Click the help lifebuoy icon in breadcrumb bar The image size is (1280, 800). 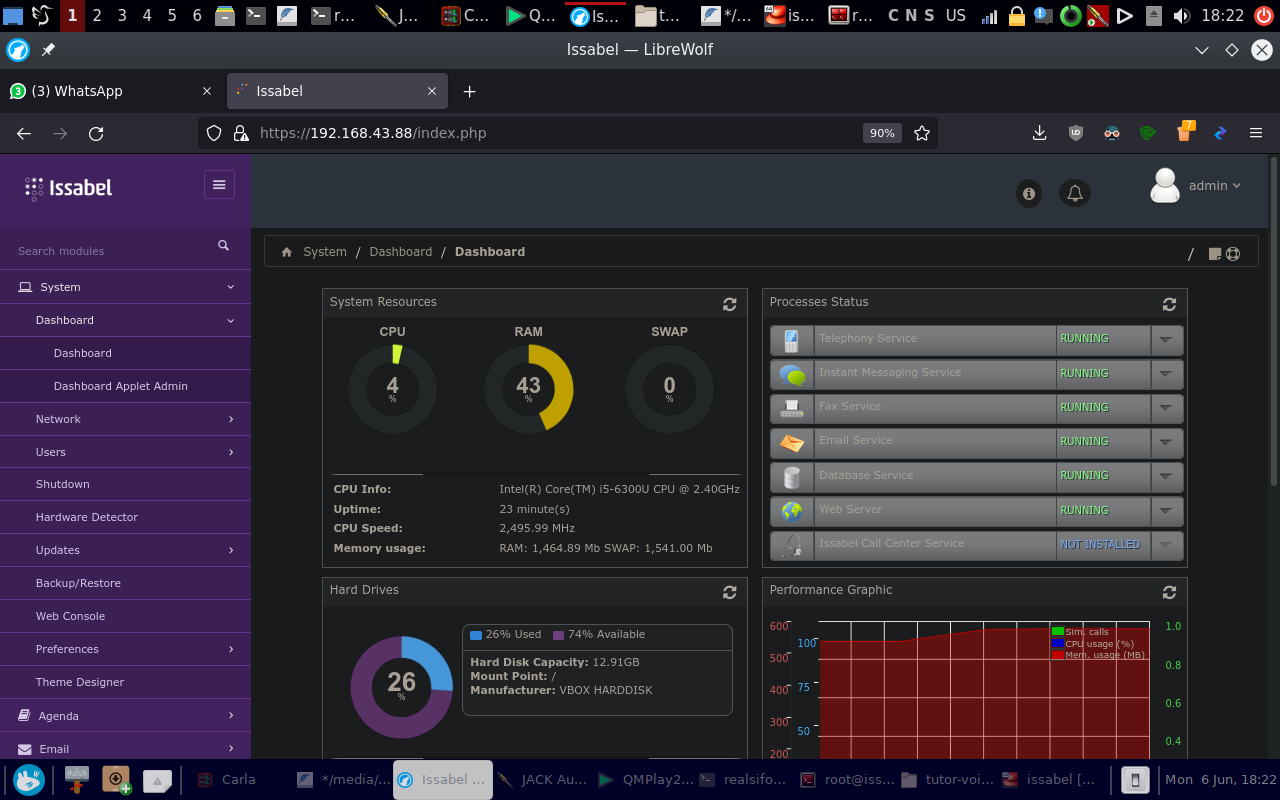(x=1233, y=253)
